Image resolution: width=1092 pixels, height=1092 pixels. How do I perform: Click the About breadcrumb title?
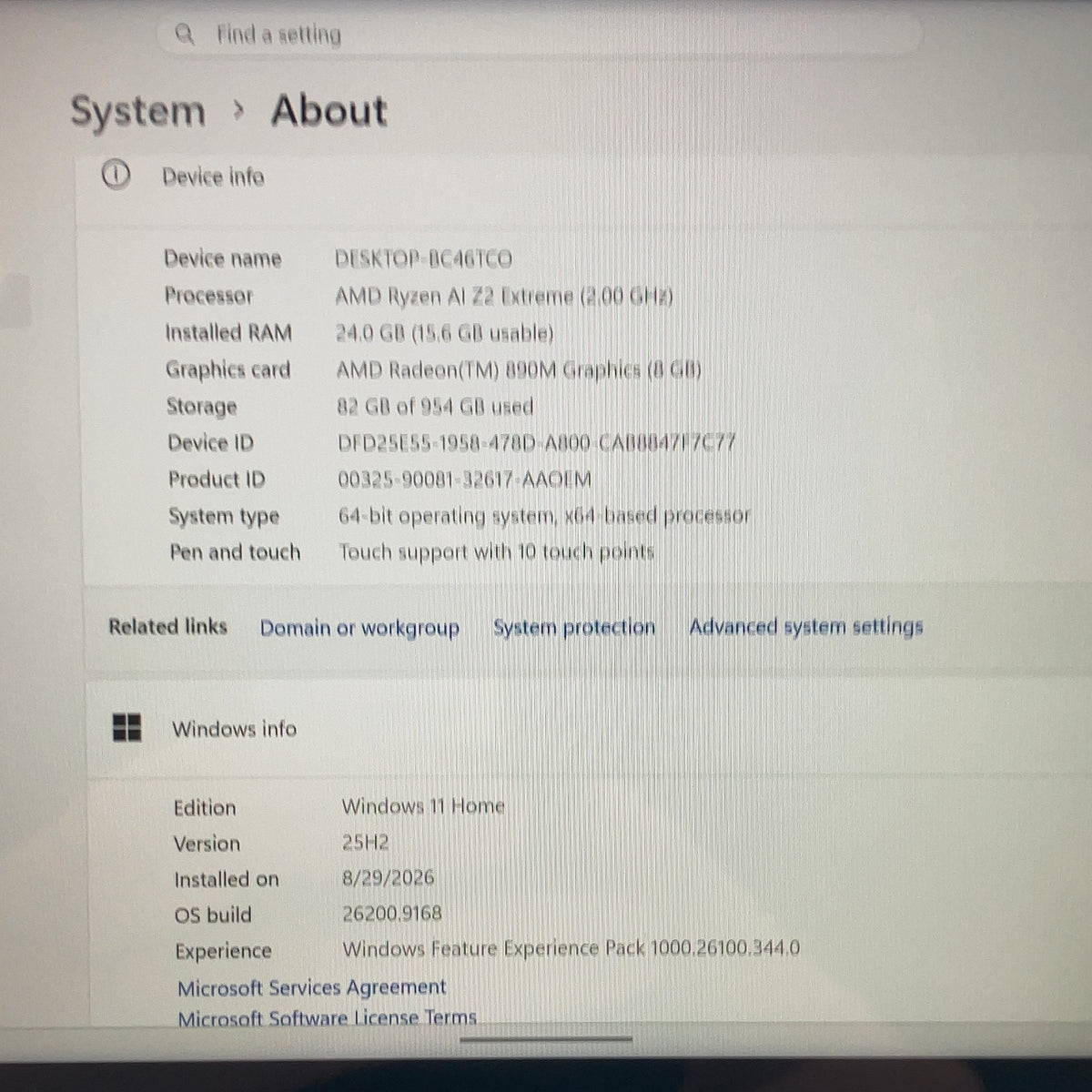pos(329,111)
